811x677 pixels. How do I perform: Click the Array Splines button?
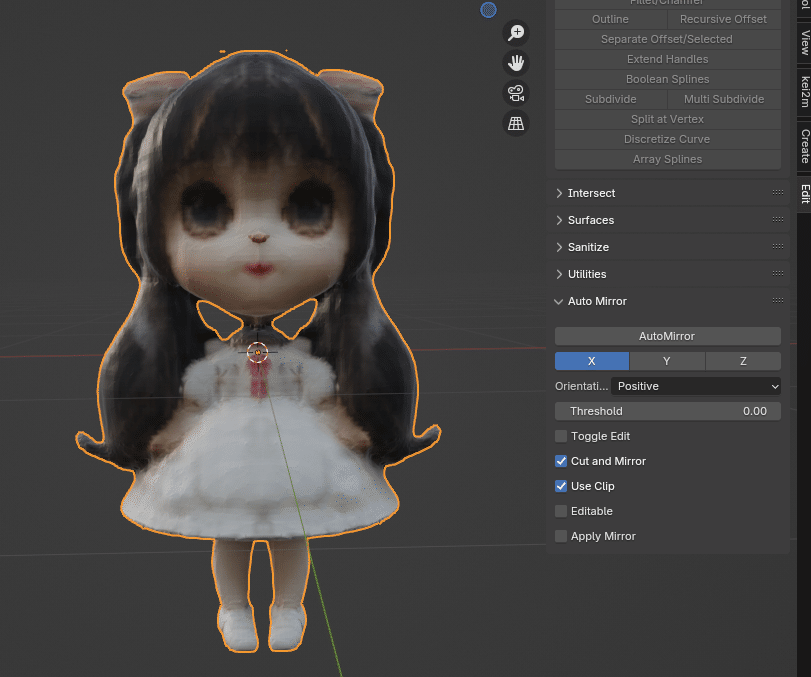[668, 159]
